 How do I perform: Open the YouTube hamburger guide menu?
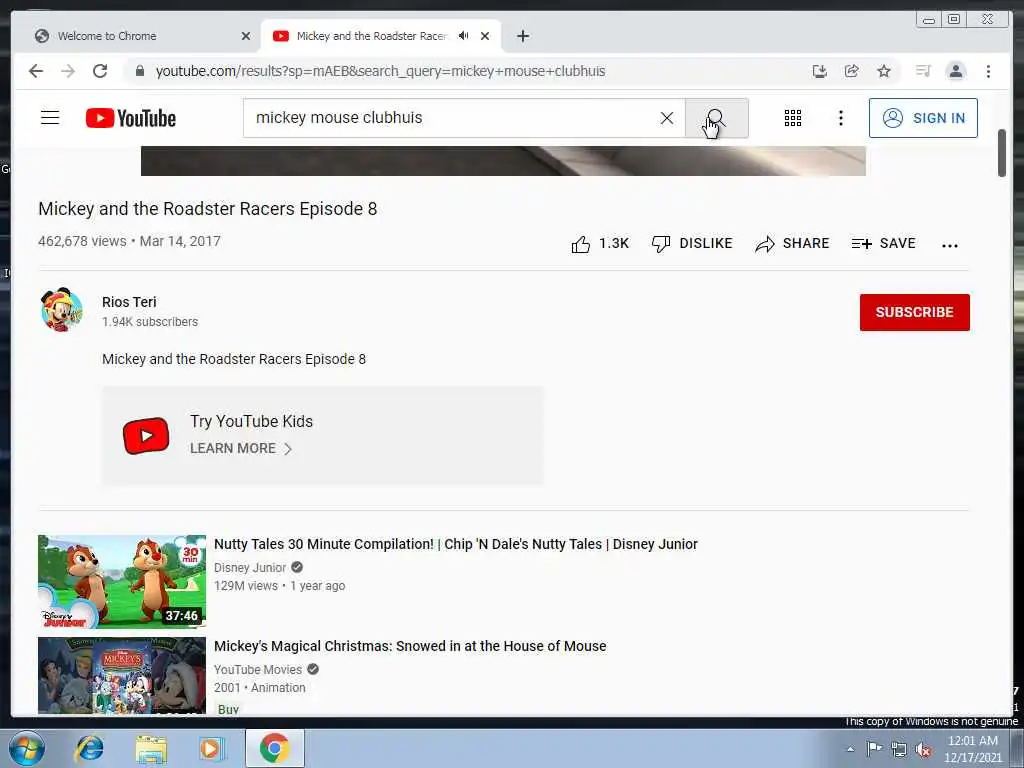50,118
